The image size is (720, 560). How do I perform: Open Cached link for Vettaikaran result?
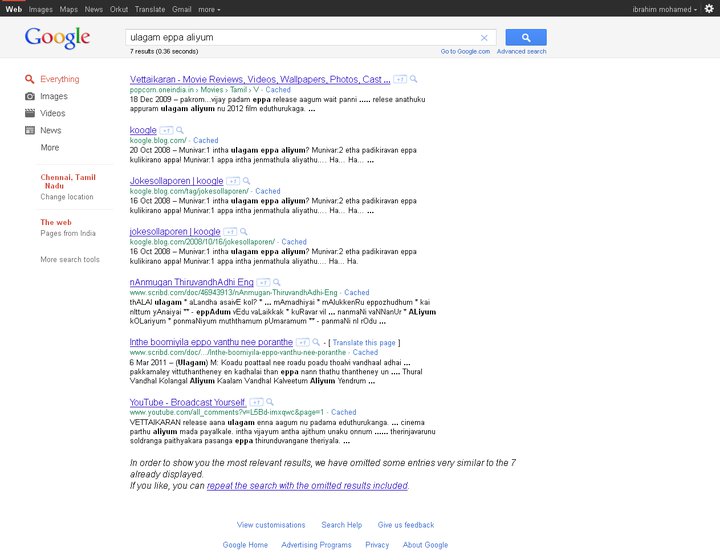[x=278, y=90]
